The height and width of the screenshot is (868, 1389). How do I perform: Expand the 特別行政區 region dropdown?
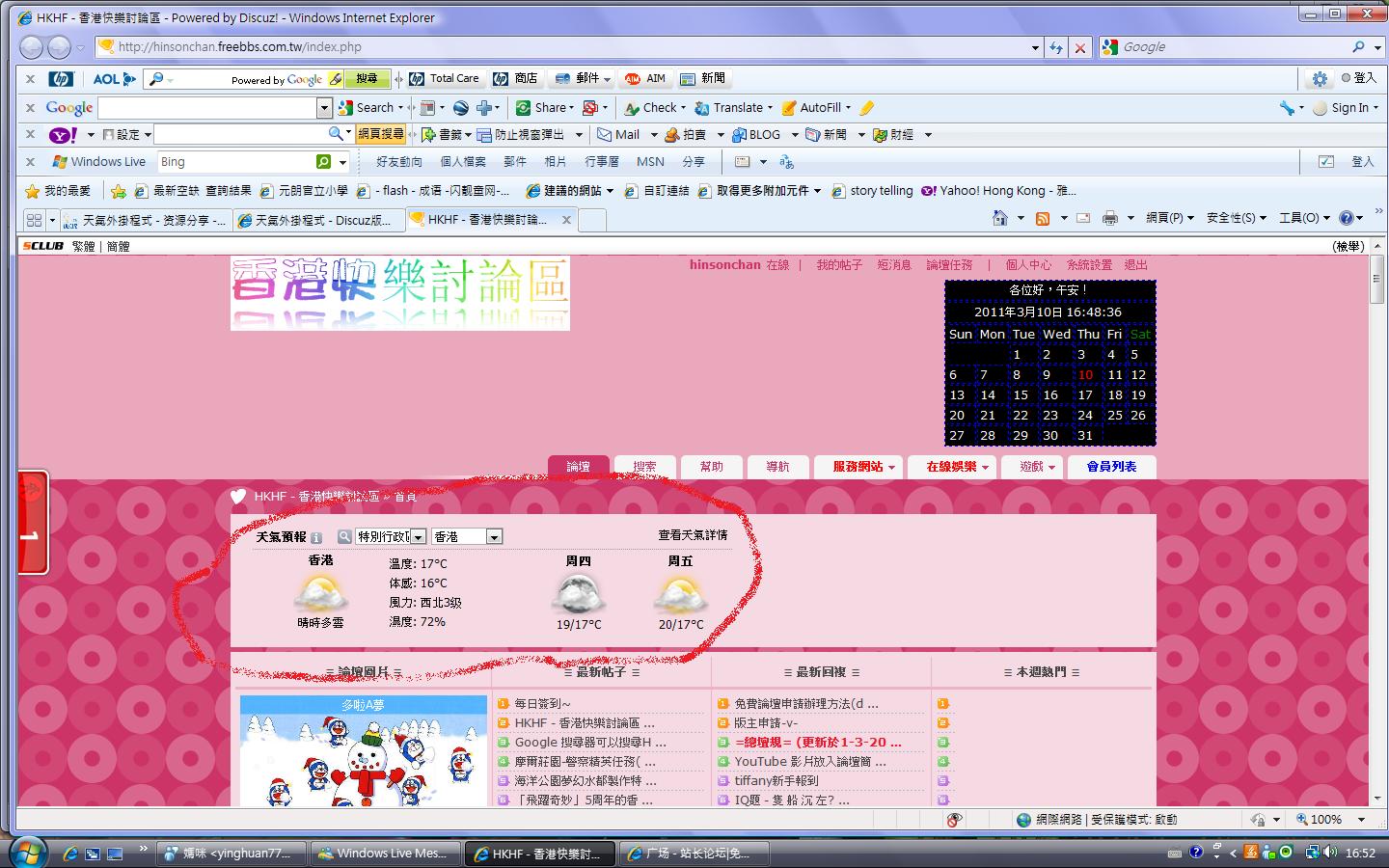point(419,537)
